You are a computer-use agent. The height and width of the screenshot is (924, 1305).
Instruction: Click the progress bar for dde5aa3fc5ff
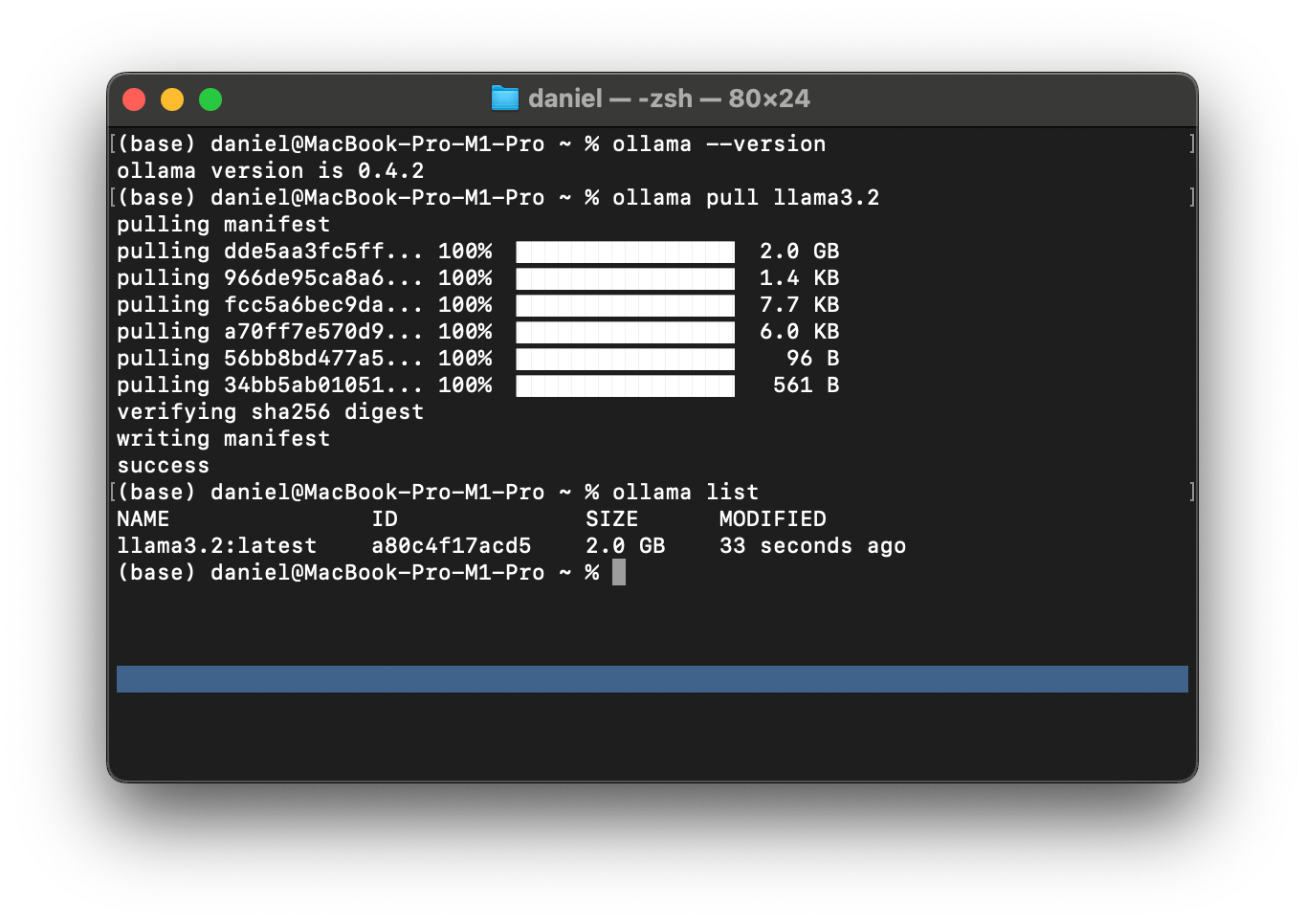pos(625,252)
